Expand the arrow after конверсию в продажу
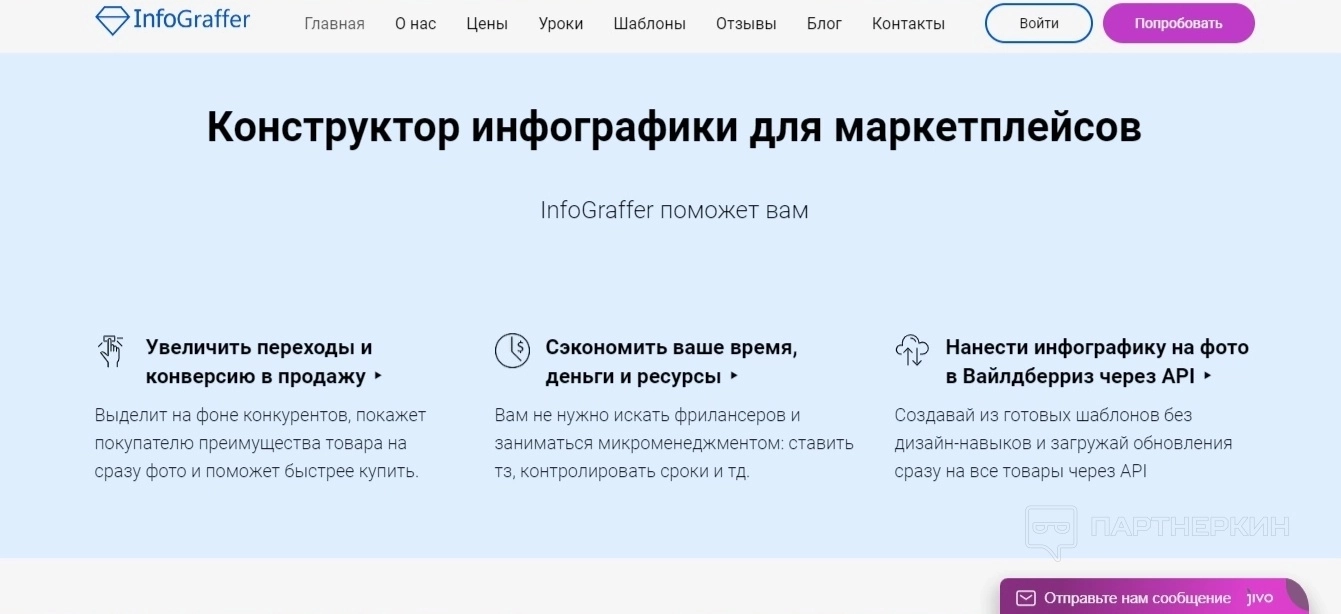Image resolution: width=1341 pixels, height=614 pixels. pos(378,377)
